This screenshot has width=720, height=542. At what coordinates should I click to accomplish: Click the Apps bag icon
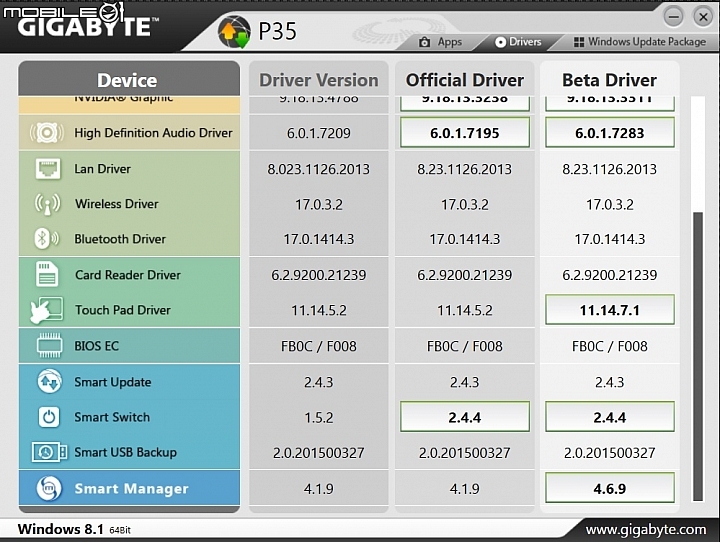(425, 42)
